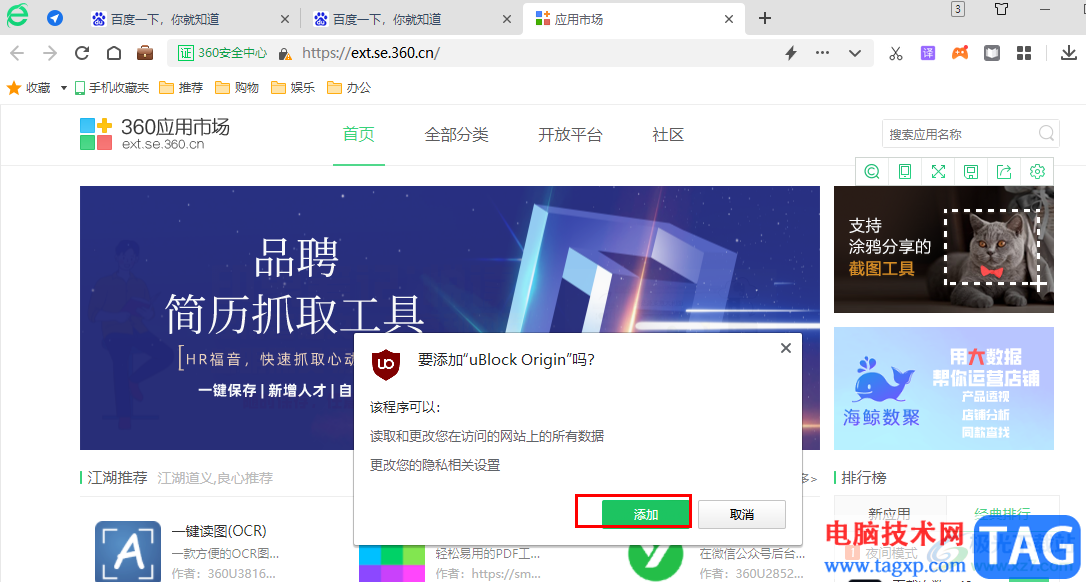Click the lightning speed-mode icon
Image resolution: width=1086 pixels, height=582 pixels.
click(791, 53)
